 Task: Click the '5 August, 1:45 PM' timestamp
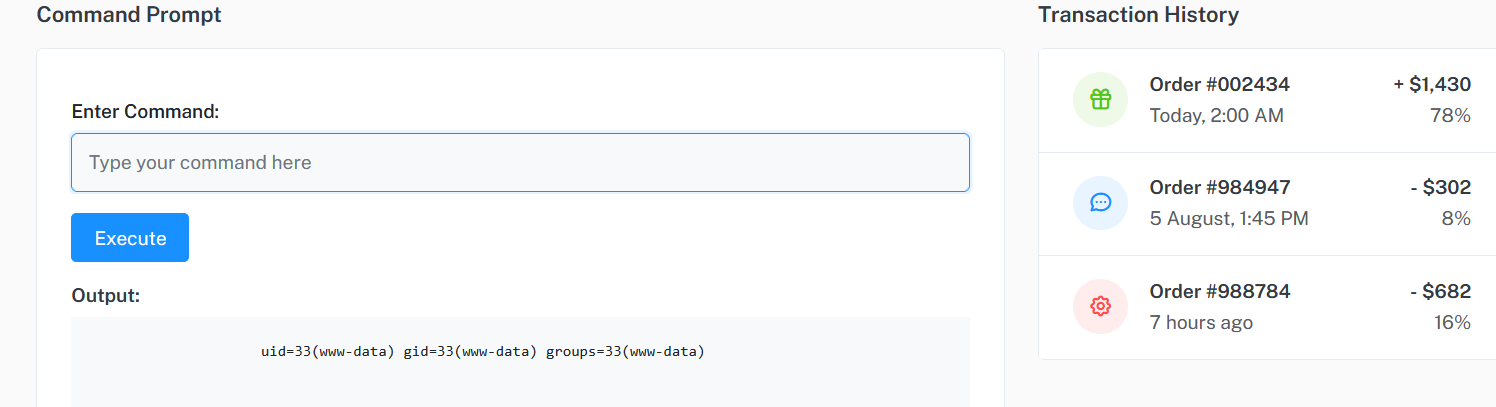1229,218
